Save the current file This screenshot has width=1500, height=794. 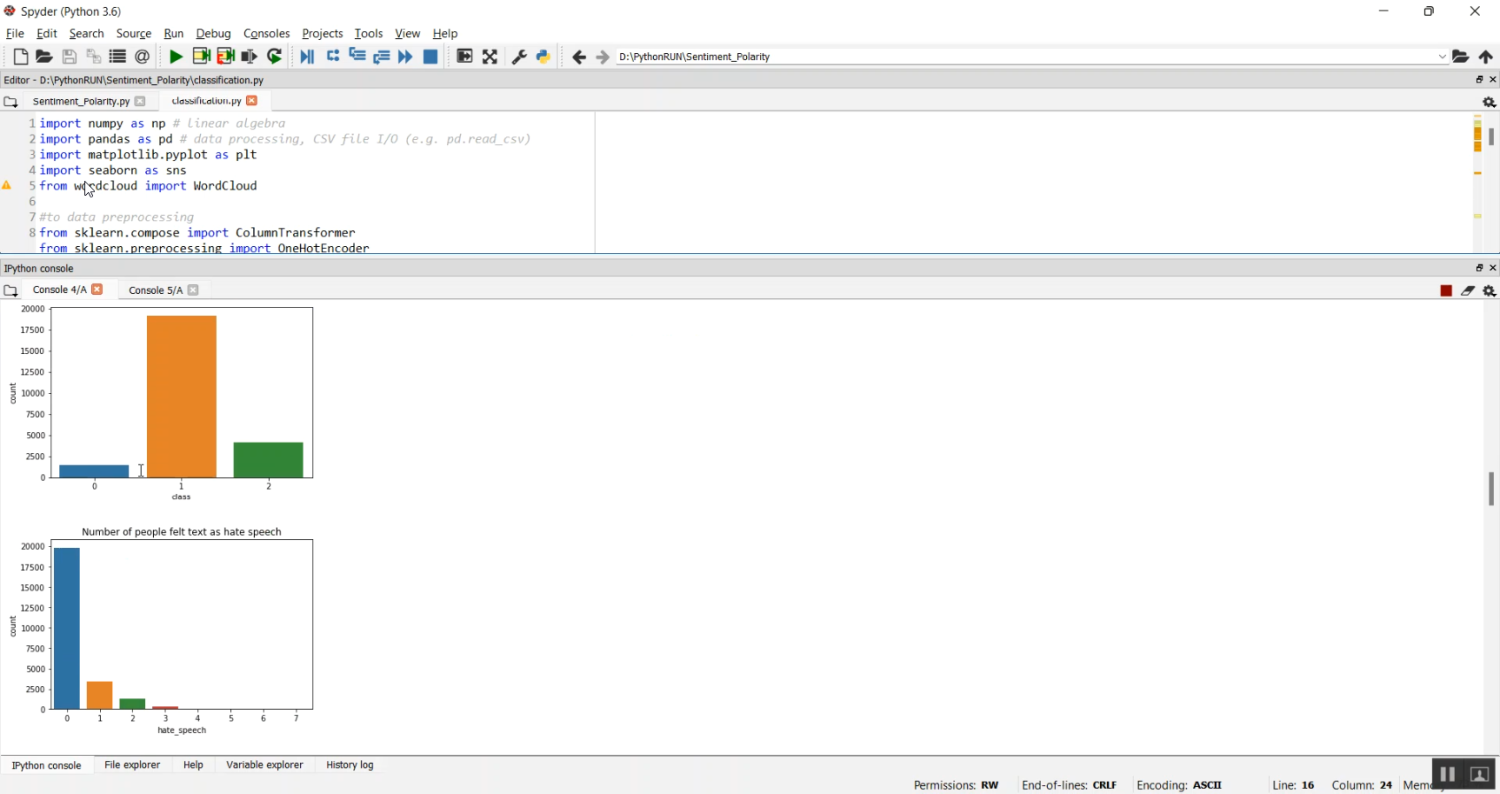[69, 57]
